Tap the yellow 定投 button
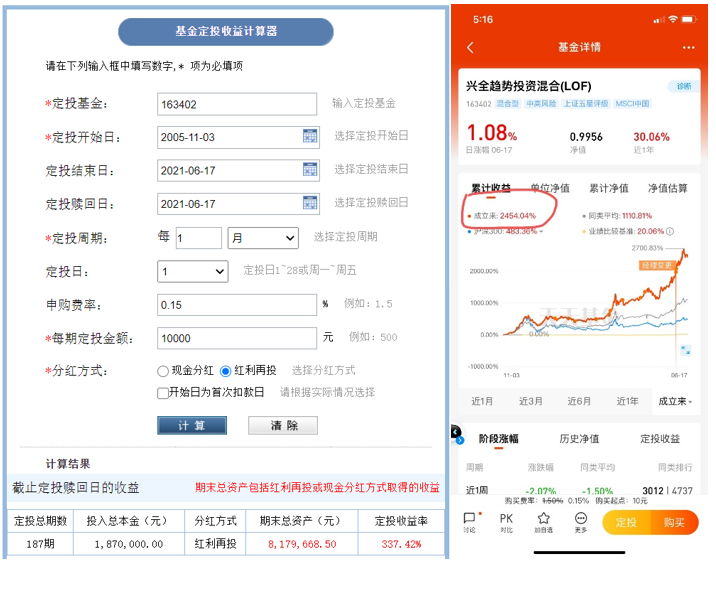Image resolution: width=716 pixels, height=590 pixels. tap(626, 522)
